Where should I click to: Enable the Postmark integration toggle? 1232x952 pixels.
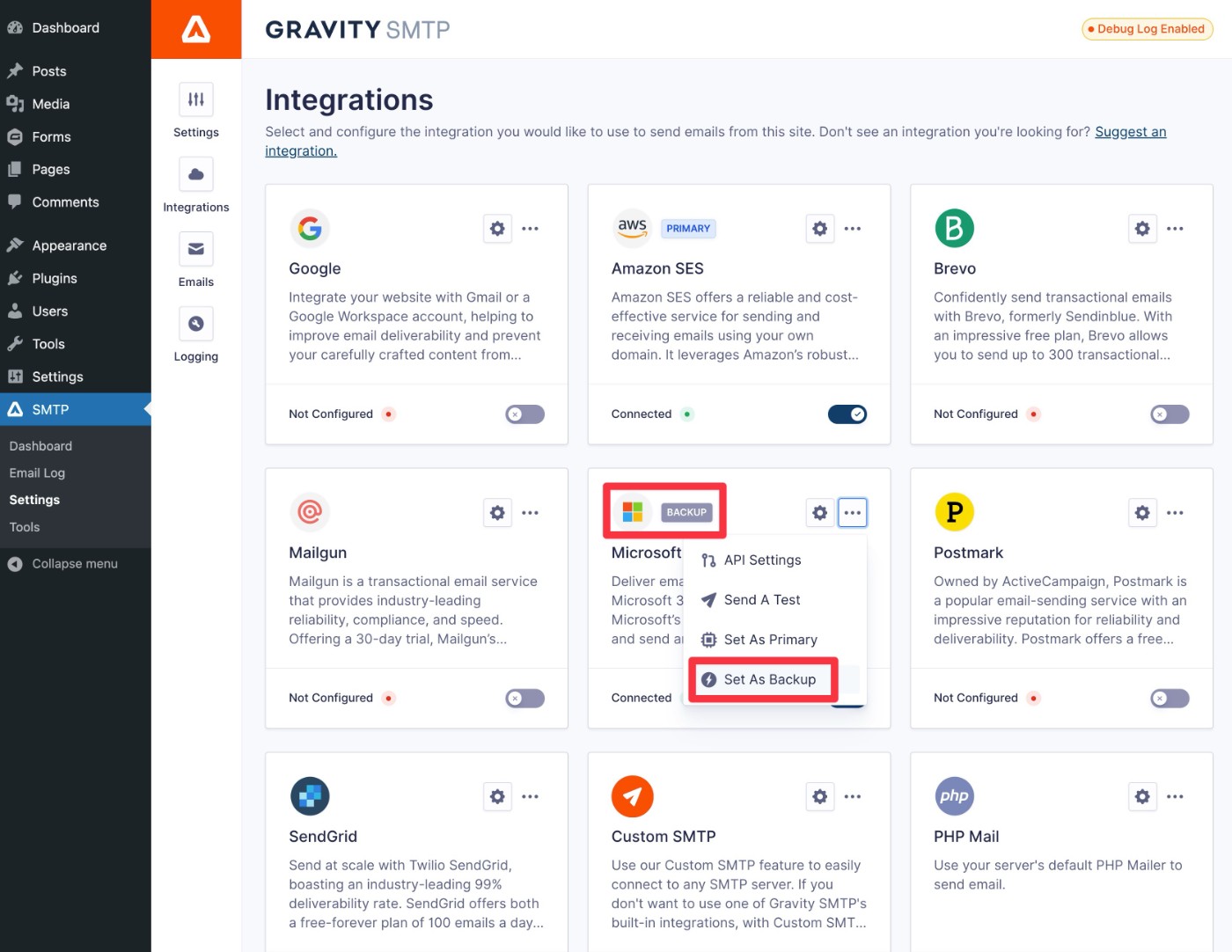click(x=1170, y=699)
